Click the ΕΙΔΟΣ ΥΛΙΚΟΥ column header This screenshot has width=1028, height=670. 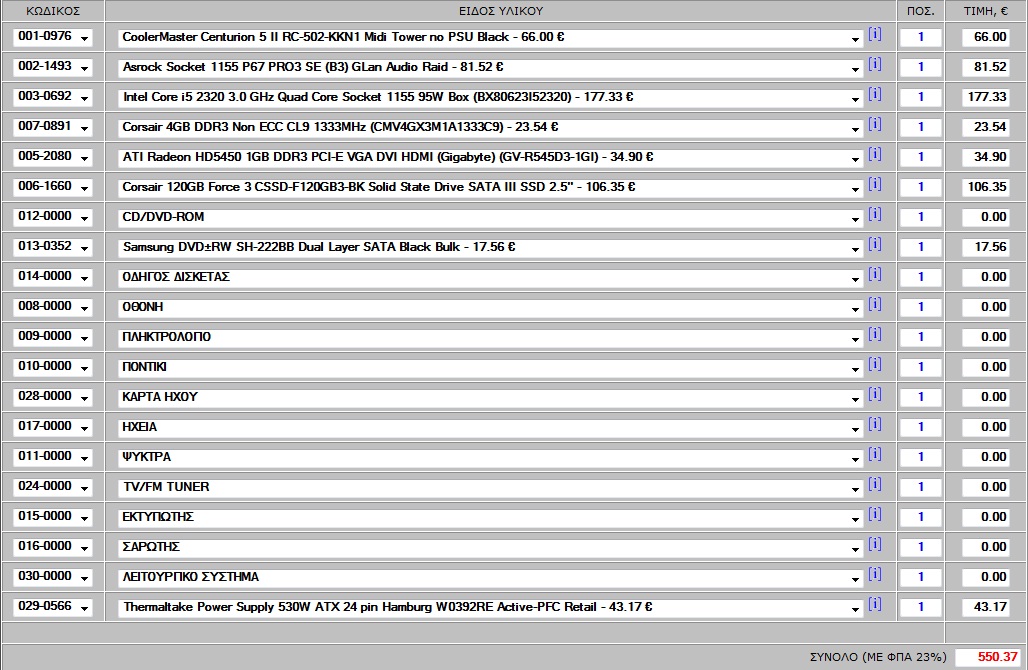tap(501, 11)
